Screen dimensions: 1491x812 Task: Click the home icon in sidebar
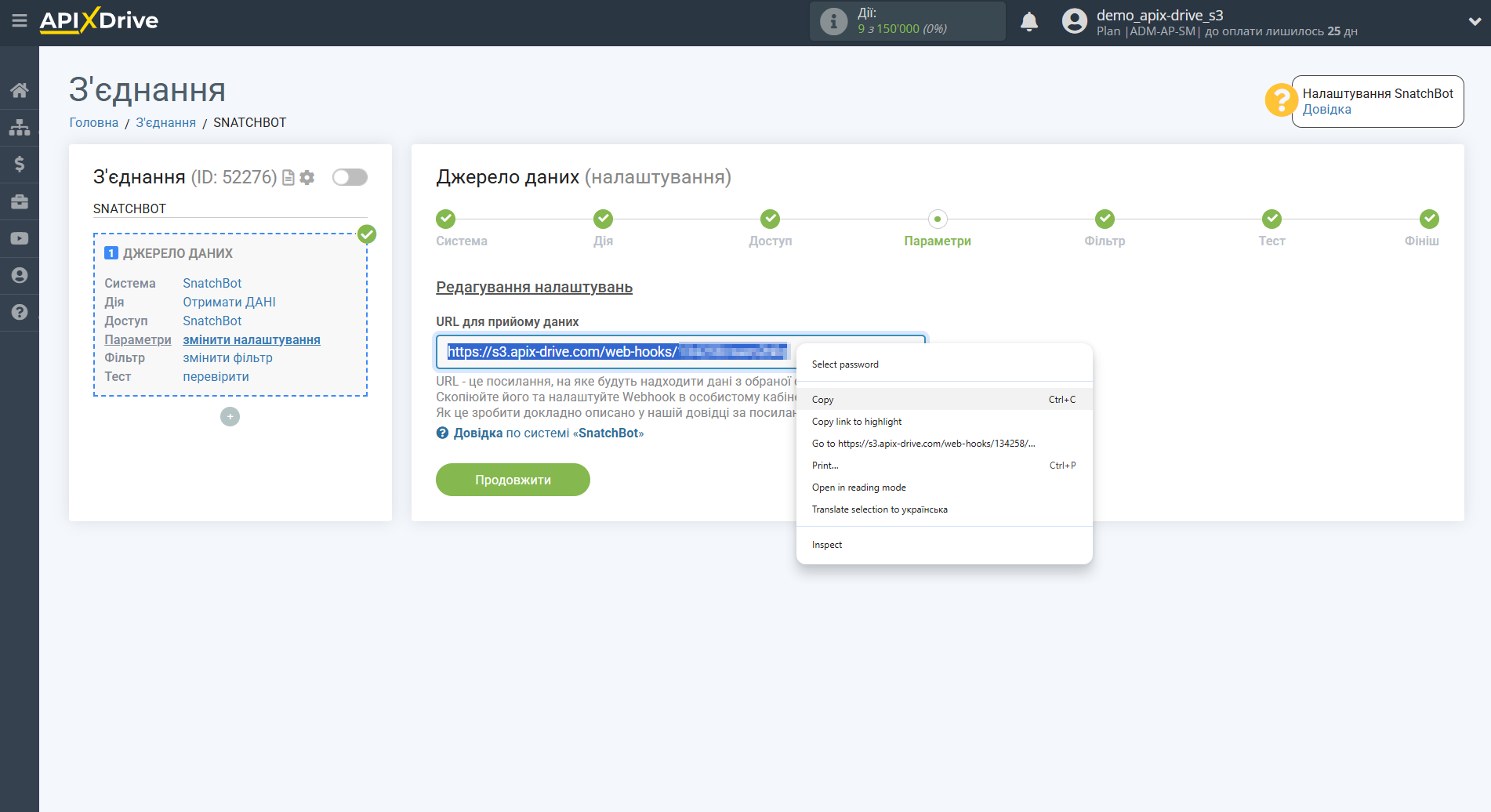20,90
